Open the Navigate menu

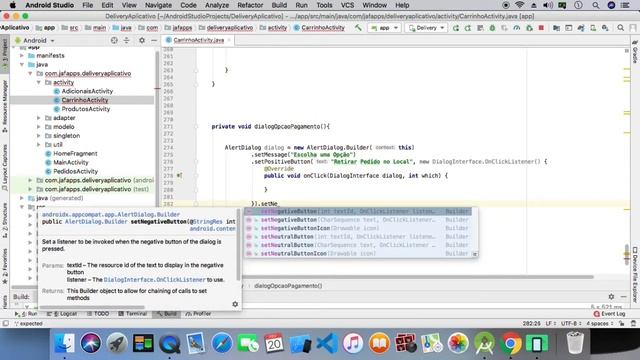click(x=158, y=5)
